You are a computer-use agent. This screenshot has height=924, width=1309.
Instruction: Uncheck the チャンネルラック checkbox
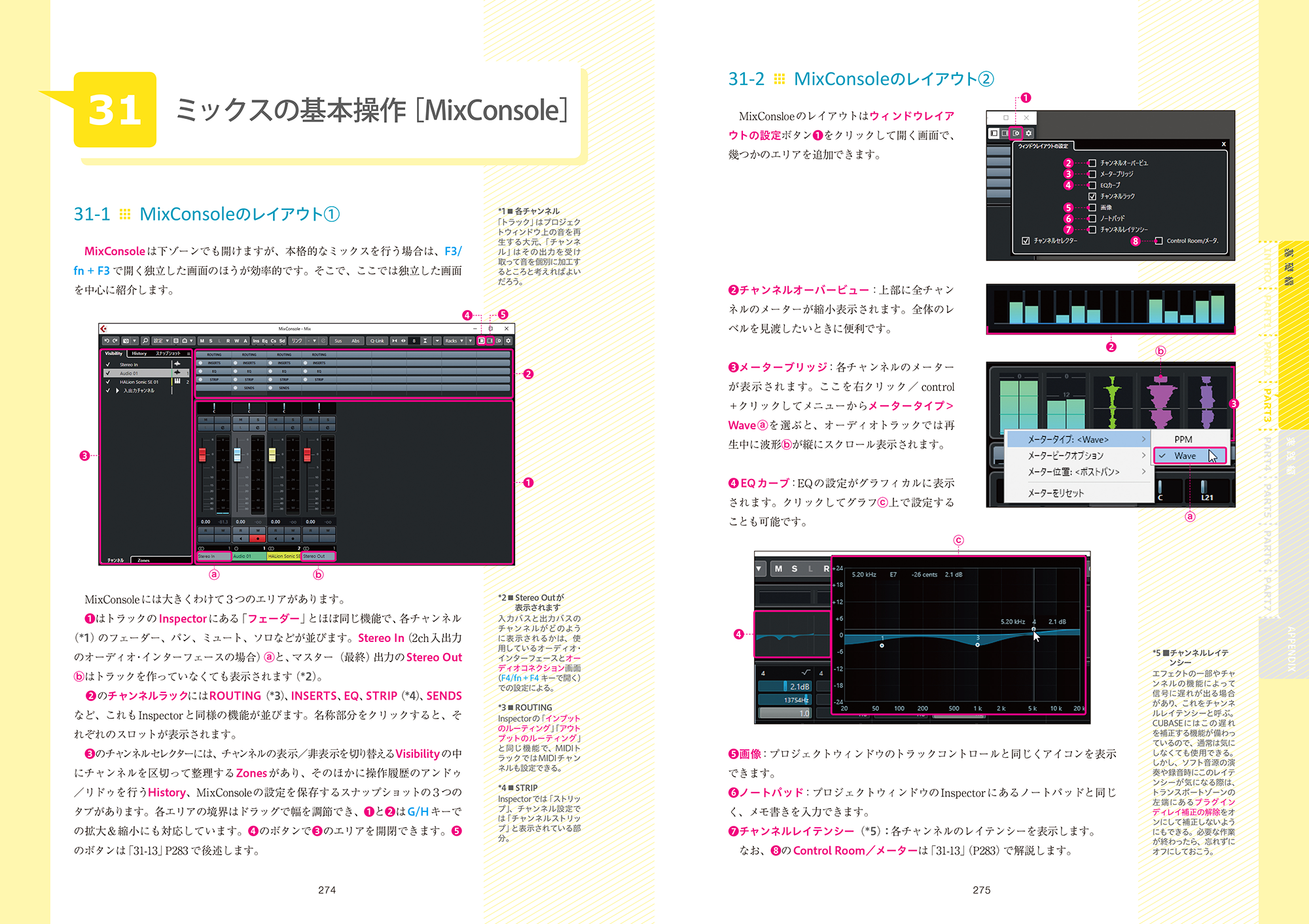pos(1092,196)
